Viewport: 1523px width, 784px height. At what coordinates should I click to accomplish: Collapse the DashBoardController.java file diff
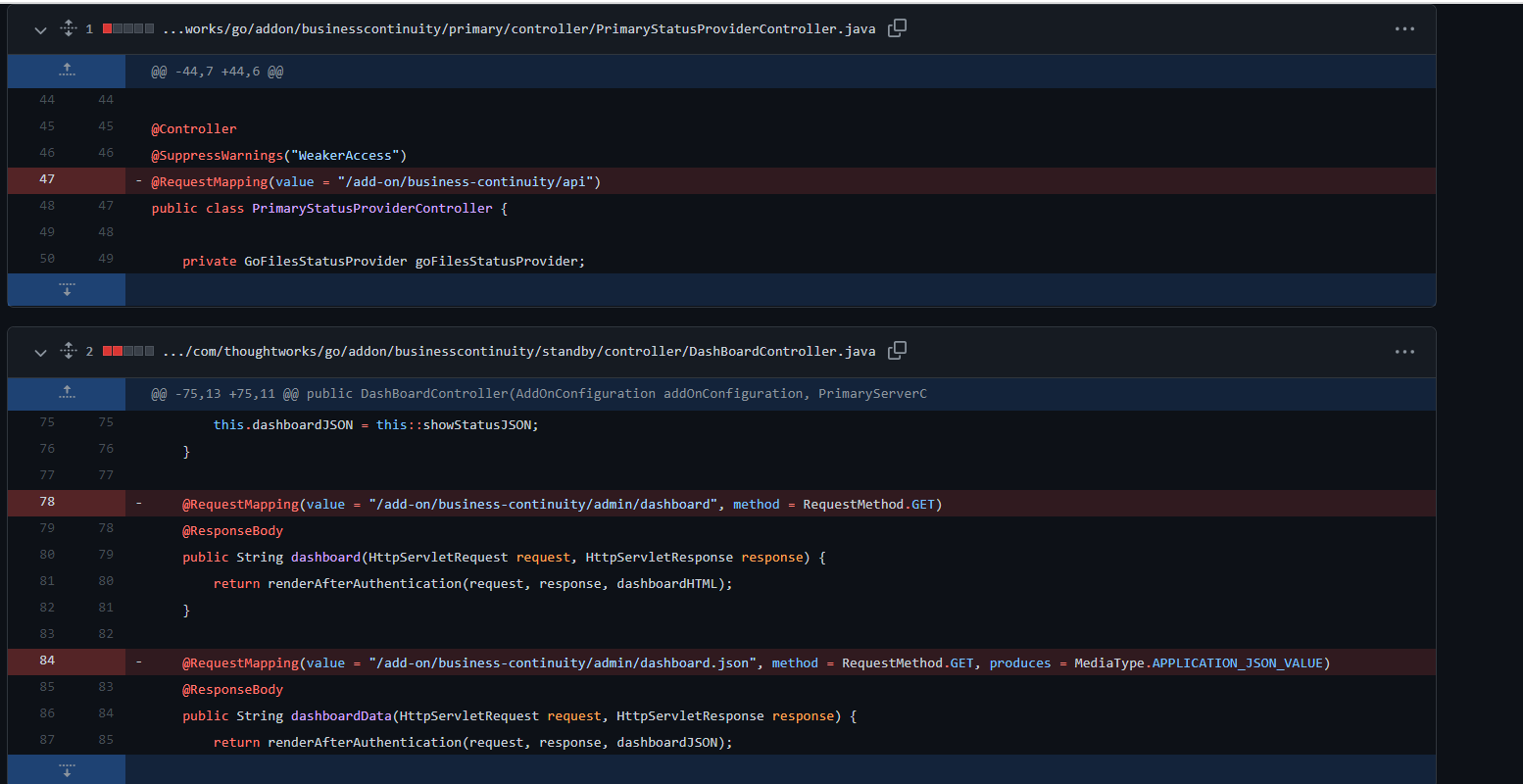(x=40, y=352)
